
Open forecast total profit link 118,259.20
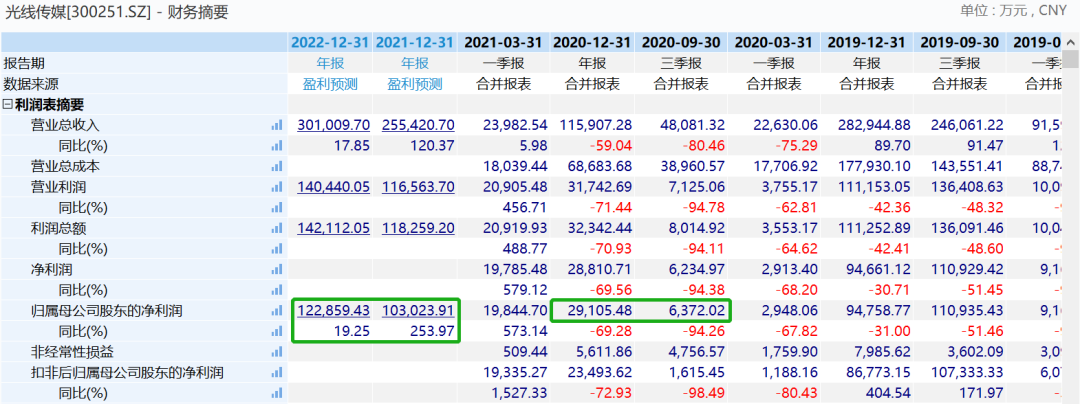pos(418,228)
